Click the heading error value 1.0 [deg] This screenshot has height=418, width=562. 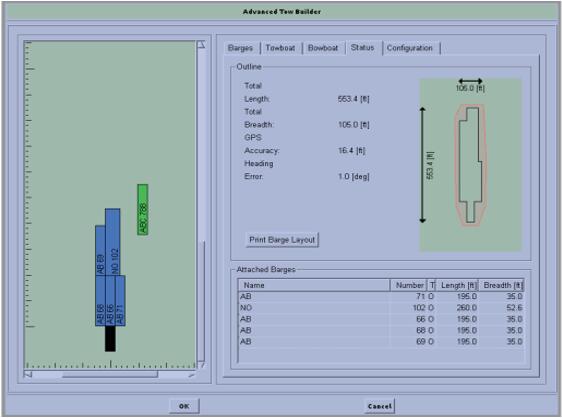click(354, 176)
